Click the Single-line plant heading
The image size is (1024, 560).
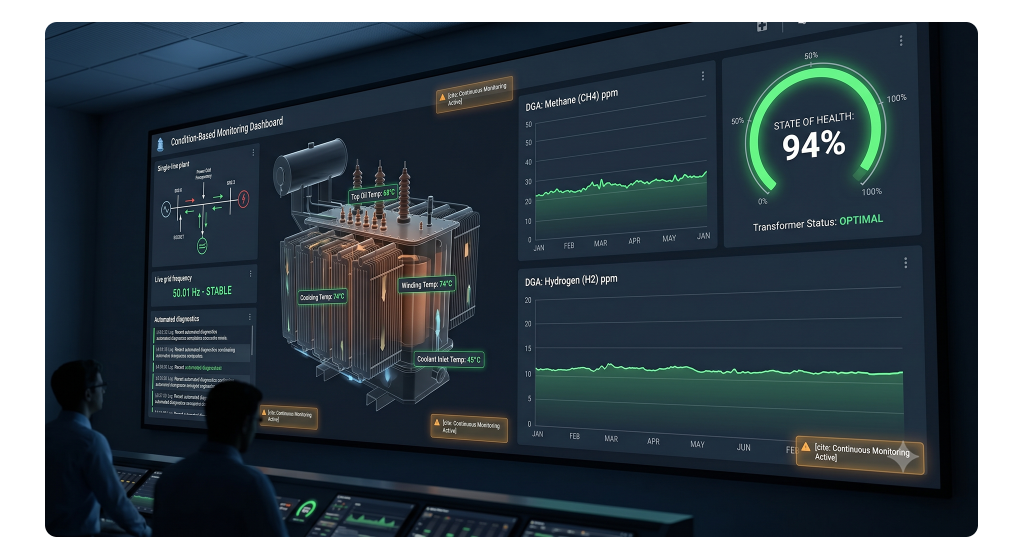(x=173, y=166)
